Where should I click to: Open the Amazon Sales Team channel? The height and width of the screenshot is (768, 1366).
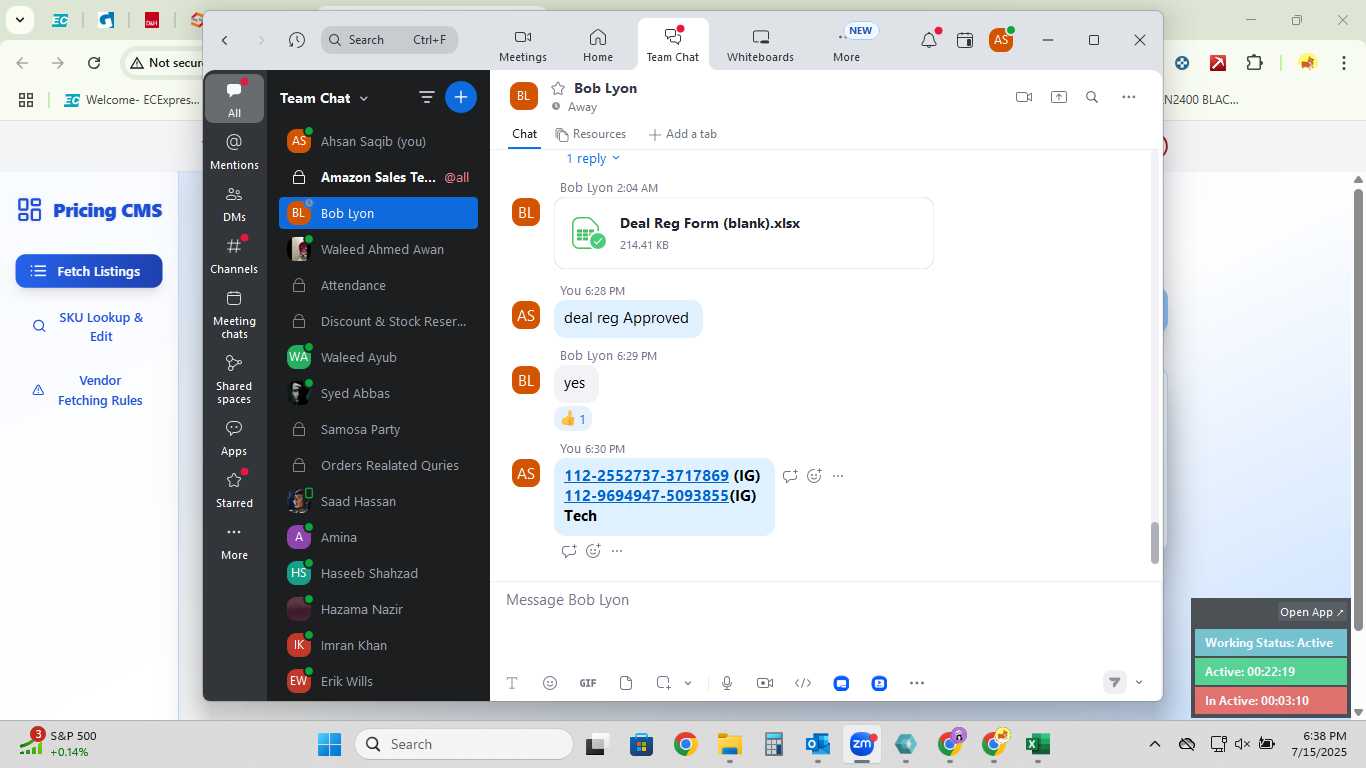(378, 177)
